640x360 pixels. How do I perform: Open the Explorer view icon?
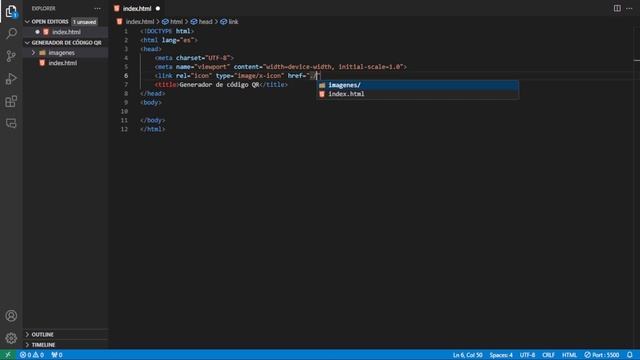tap(11, 11)
